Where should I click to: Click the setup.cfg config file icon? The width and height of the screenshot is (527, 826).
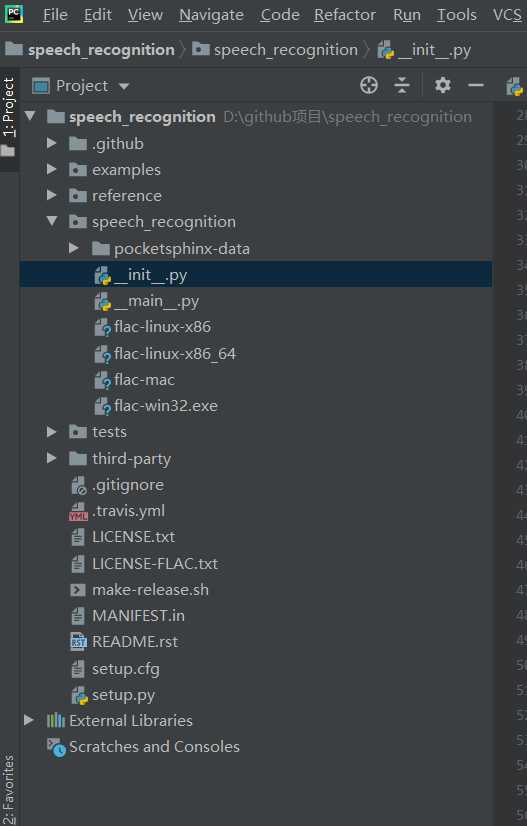click(77, 669)
